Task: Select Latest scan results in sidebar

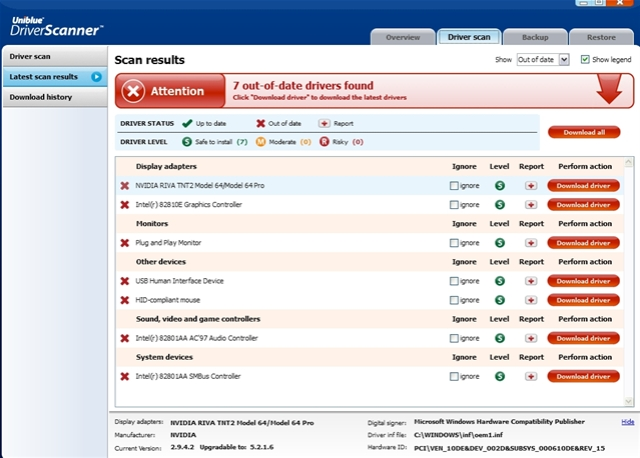Action: pyautogui.click(x=55, y=77)
